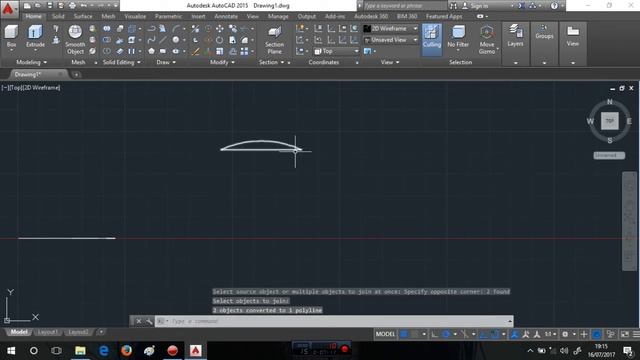Switch to the Annotate ribbon tab

click(226, 16)
